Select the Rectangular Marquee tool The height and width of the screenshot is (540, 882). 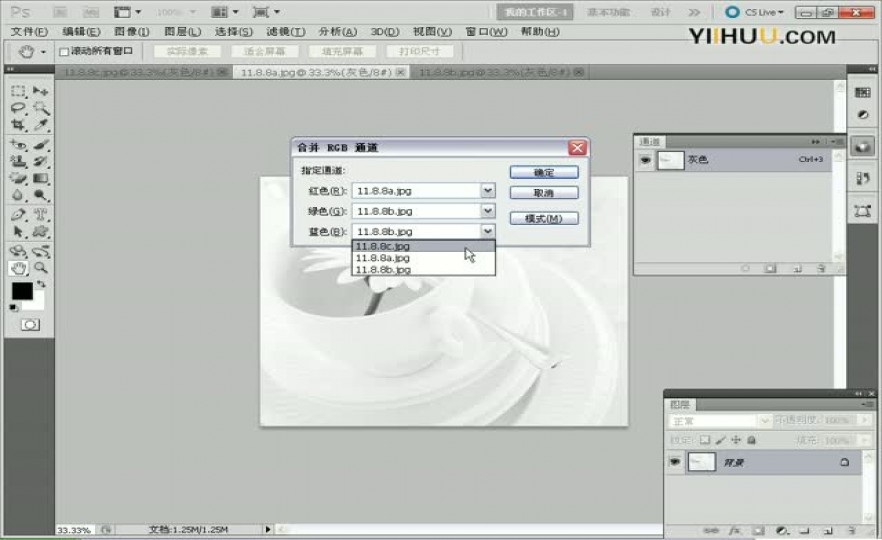pos(18,91)
